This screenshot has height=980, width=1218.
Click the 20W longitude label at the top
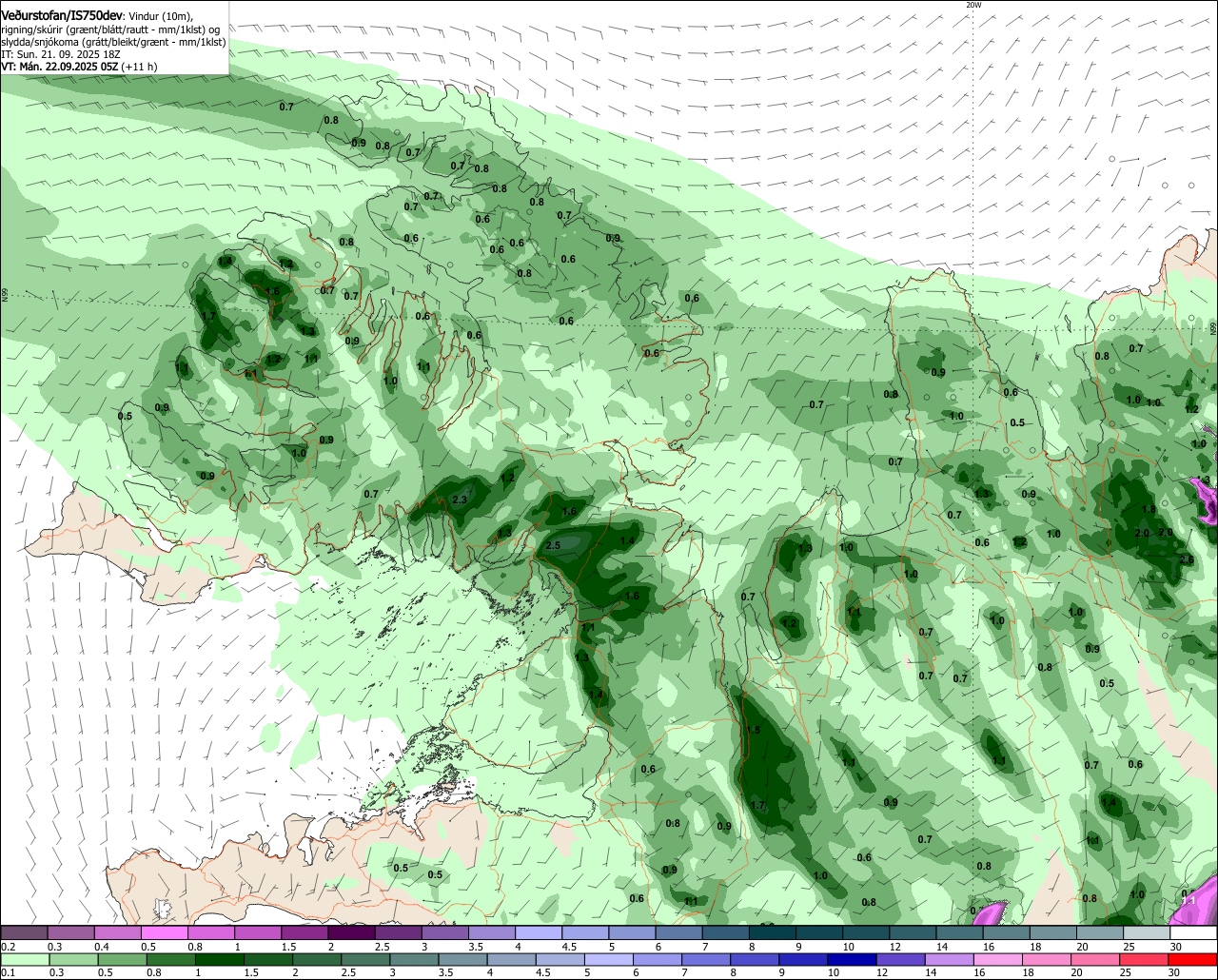972,5
